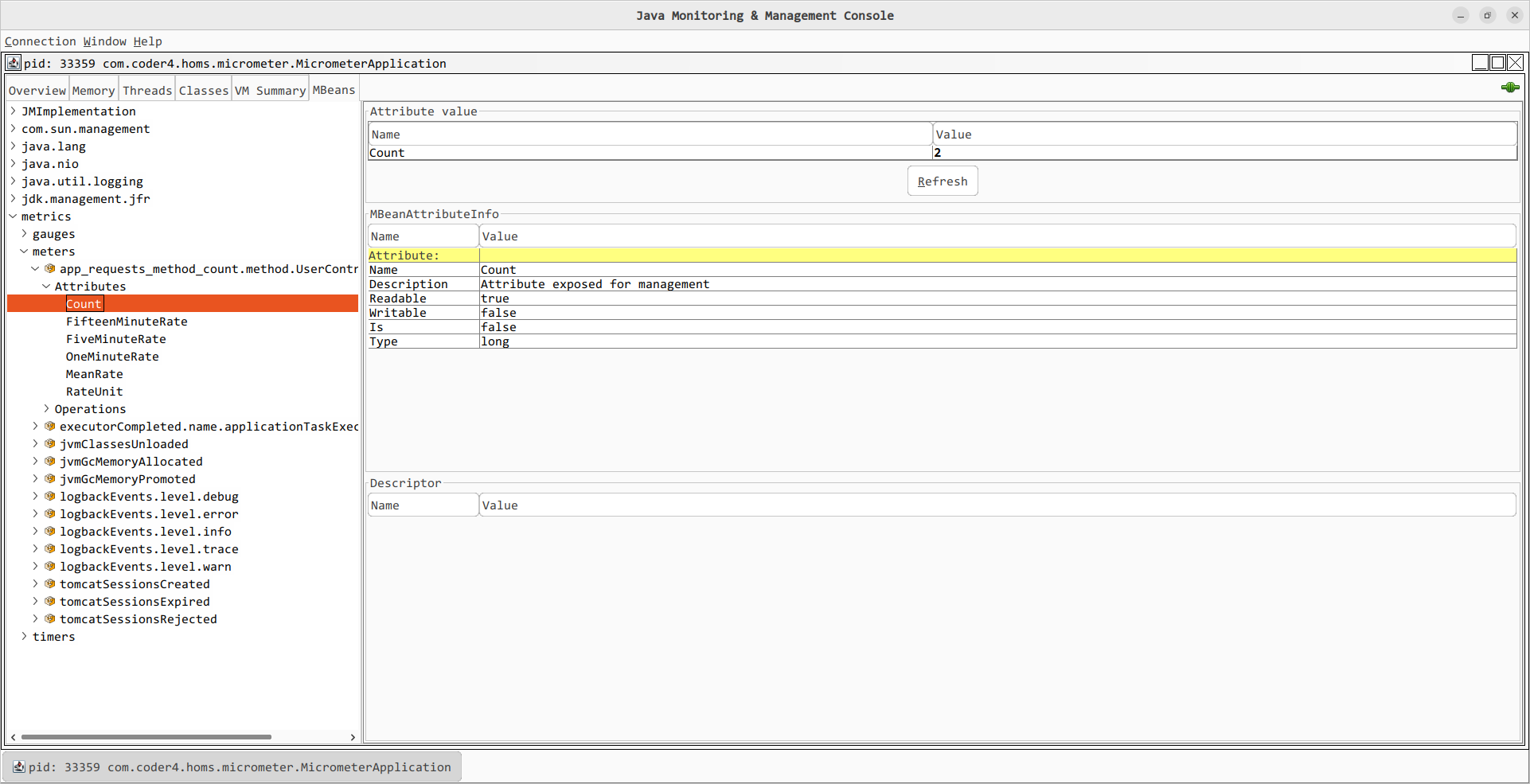Expand the java.lang tree node
The image size is (1530, 784).
click(14, 146)
